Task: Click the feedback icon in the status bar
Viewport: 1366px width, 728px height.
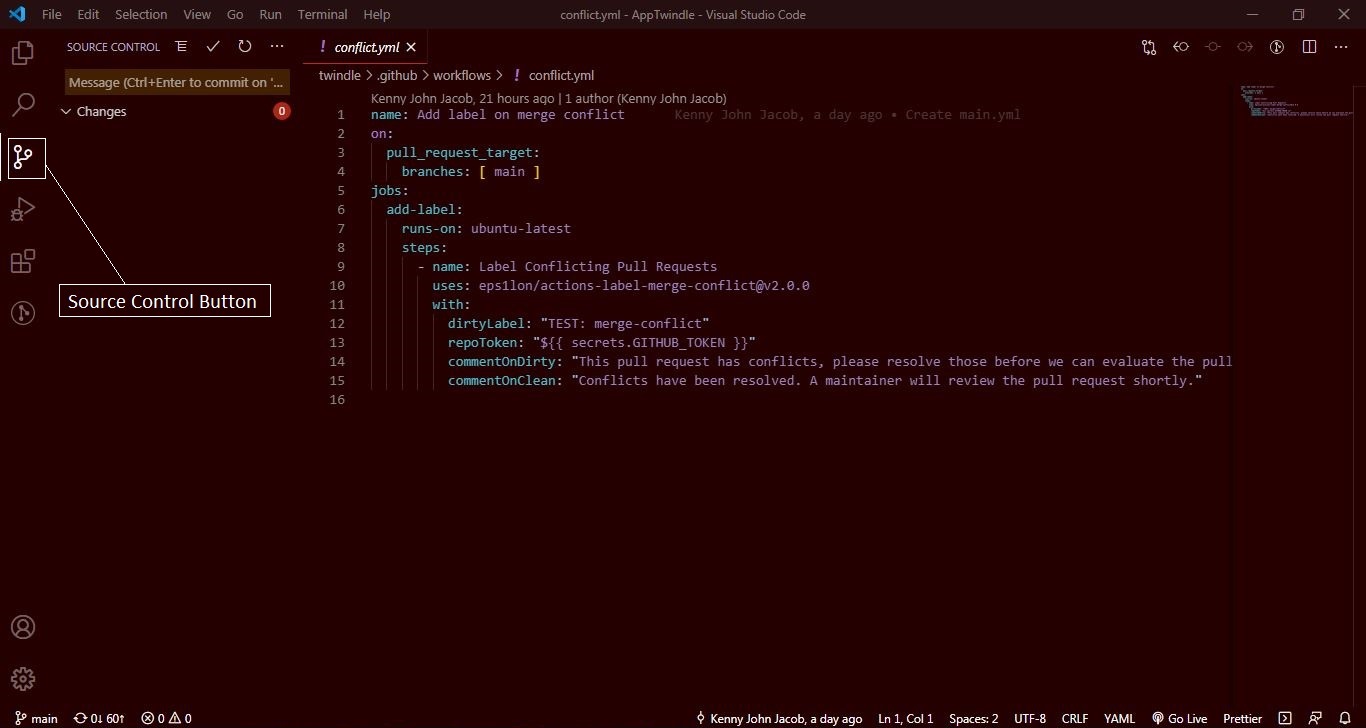Action: coord(1315,718)
